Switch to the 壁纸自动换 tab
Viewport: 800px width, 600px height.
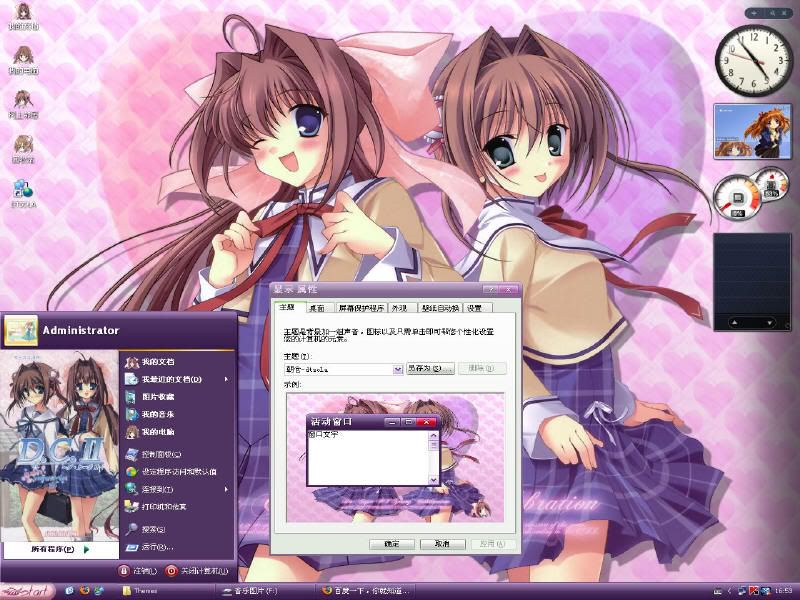(440, 308)
